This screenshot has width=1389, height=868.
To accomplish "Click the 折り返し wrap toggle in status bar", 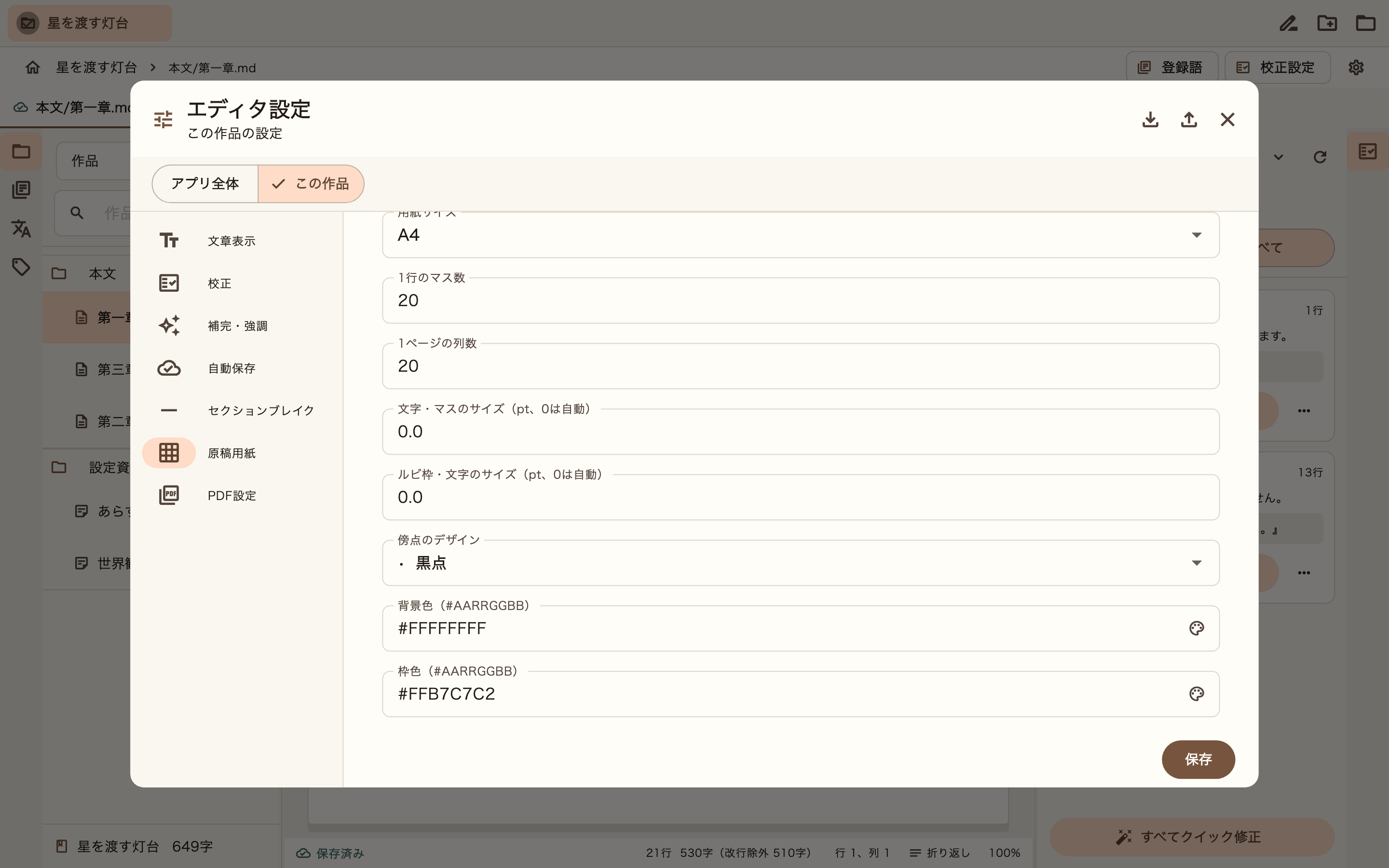I will (940, 853).
